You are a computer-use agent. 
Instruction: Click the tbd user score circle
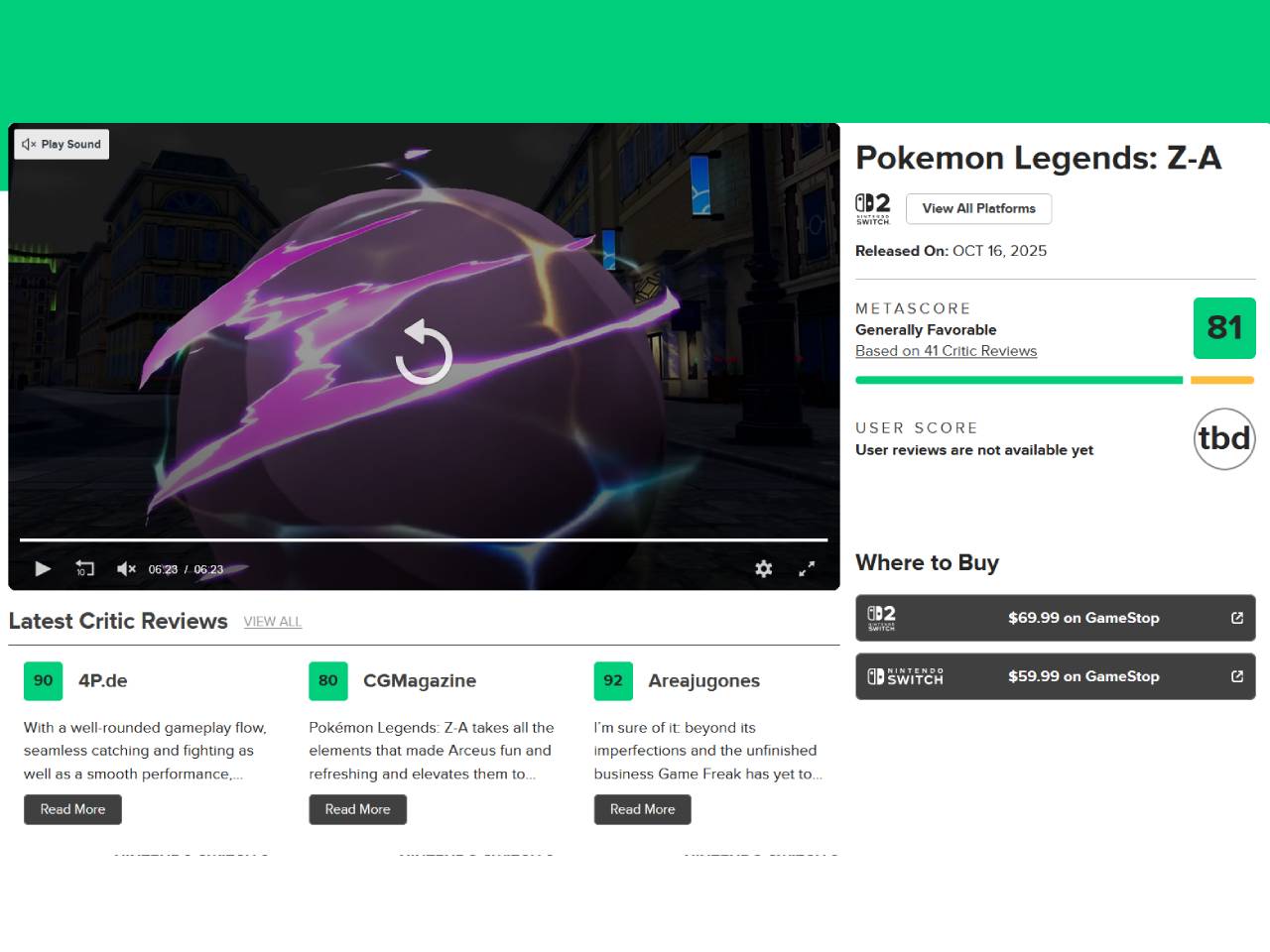click(x=1224, y=438)
